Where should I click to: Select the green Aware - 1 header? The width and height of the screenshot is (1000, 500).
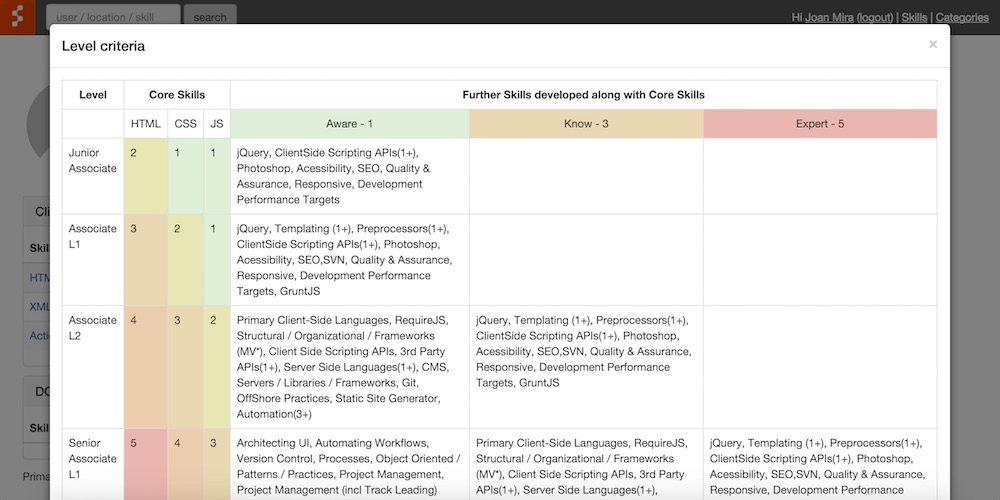[x=349, y=123]
